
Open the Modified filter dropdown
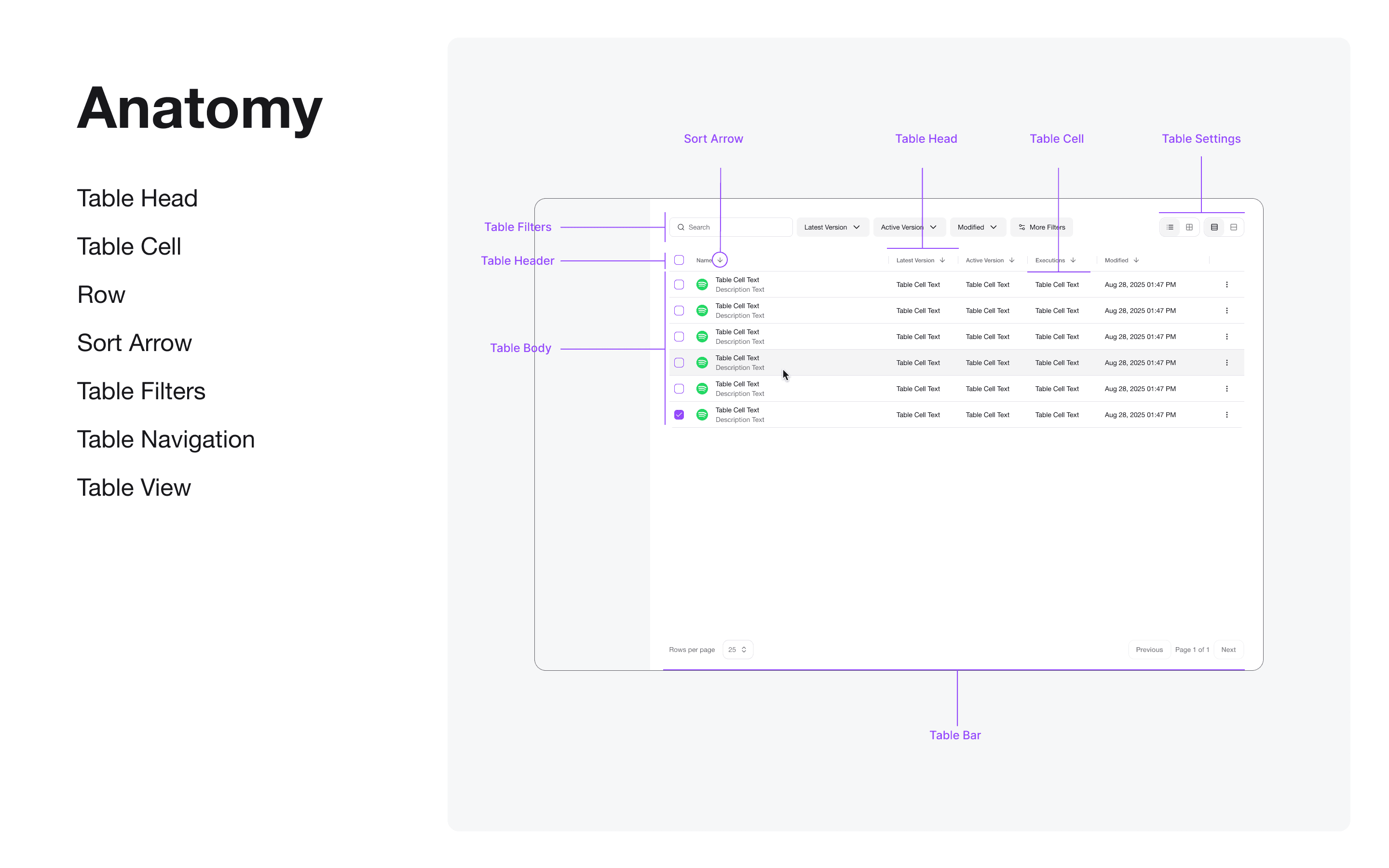(977, 227)
